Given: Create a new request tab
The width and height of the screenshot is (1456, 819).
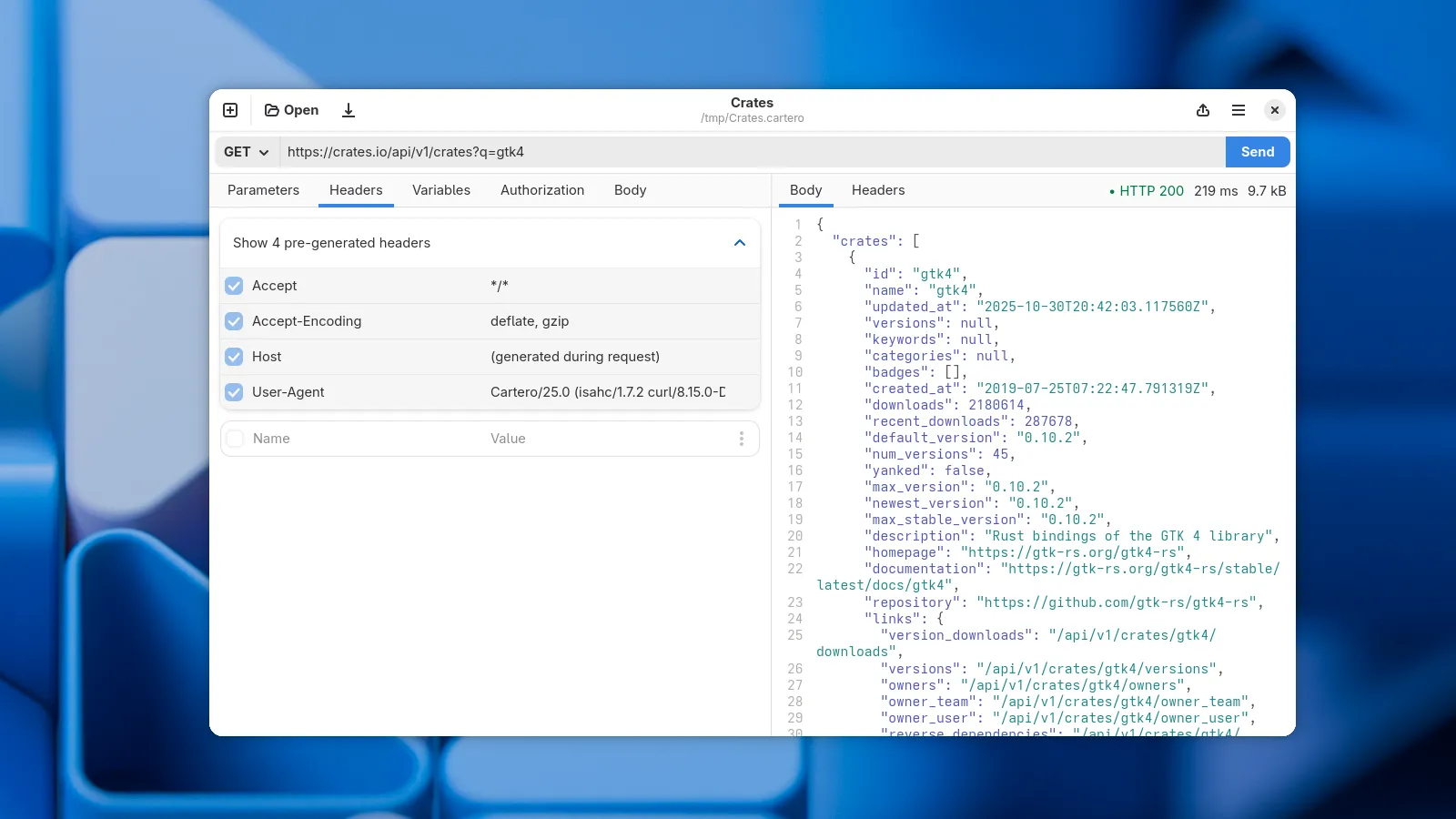Looking at the screenshot, I should [229, 109].
